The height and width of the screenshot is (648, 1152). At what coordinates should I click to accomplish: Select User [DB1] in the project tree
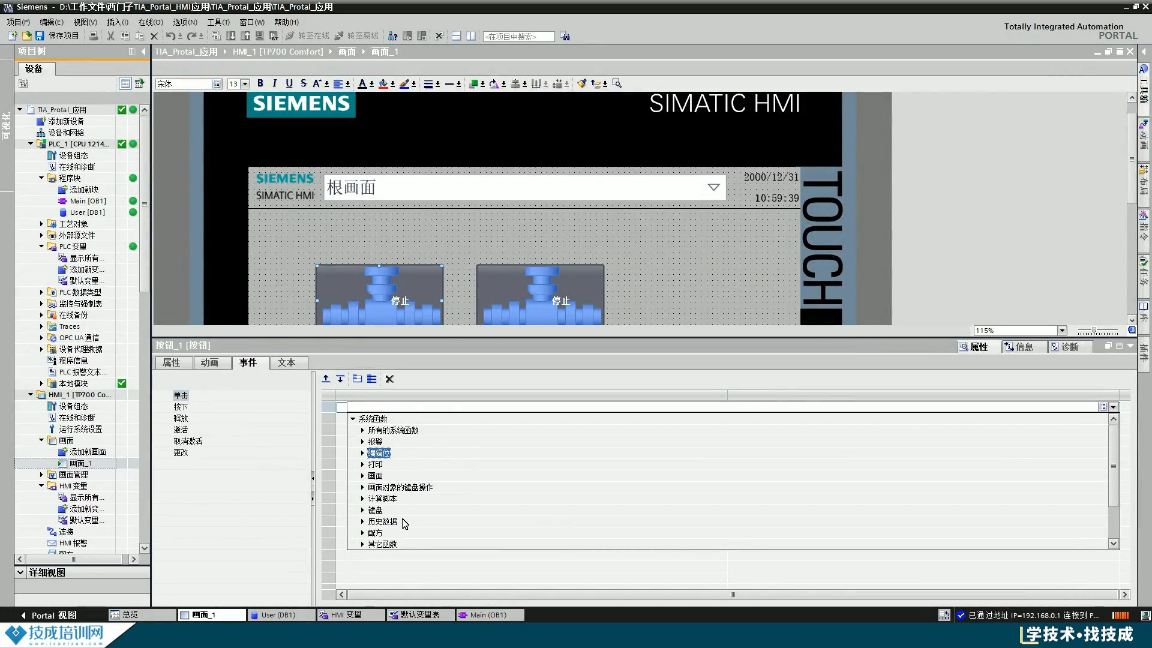point(88,212)
